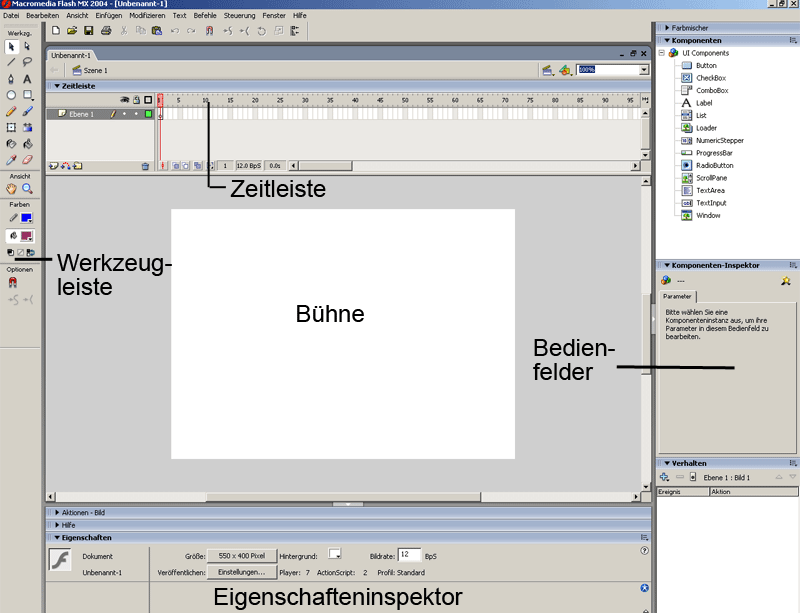Screen dimensions: 800x613
Task: Select the Hand tool
Action: 11,188
